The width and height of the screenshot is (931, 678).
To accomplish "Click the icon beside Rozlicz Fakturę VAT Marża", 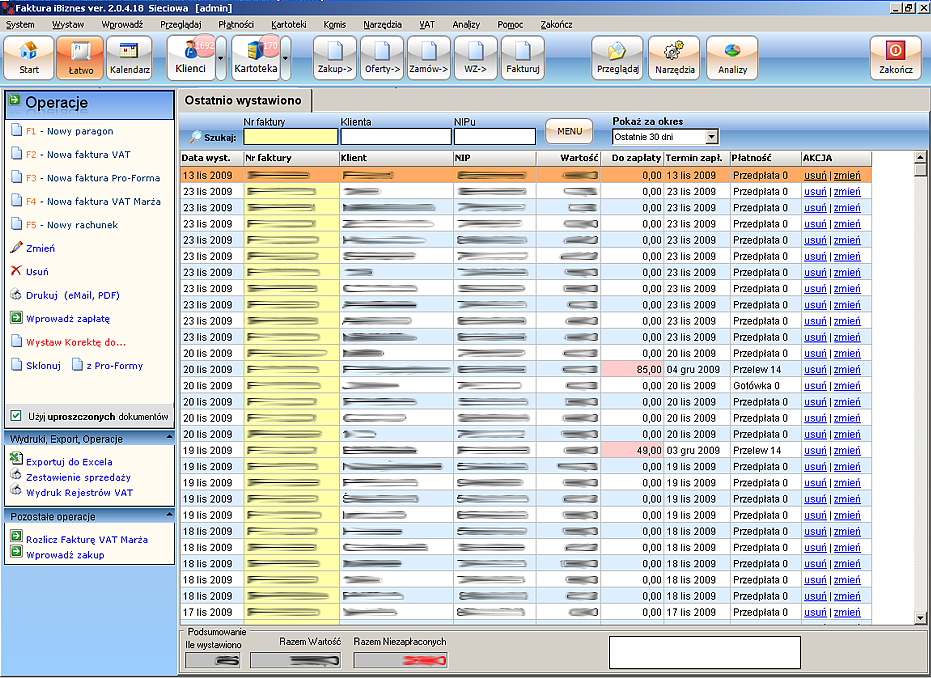I will click(x=16, y=536).
